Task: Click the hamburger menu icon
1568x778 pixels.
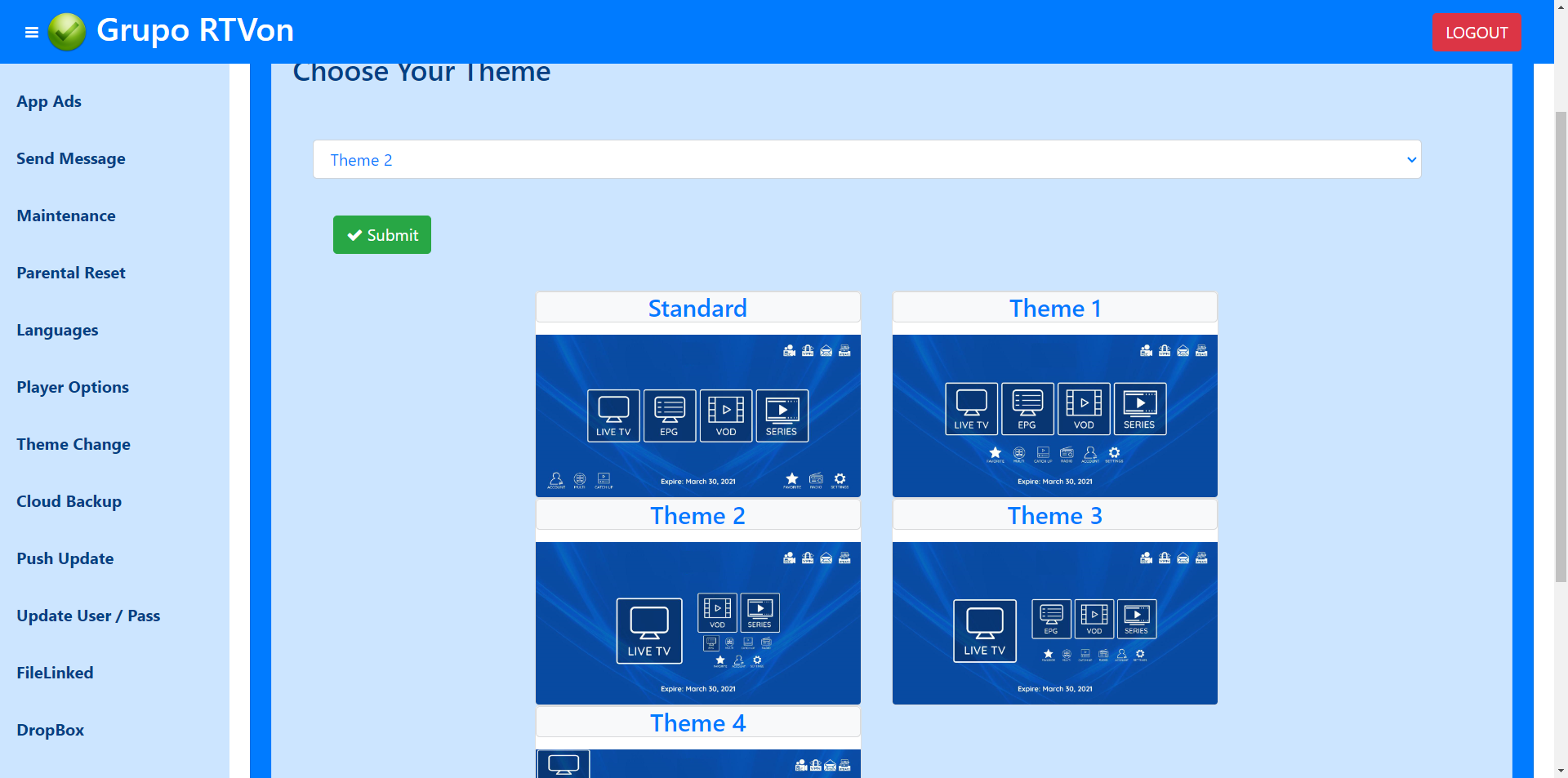Action: pos(32,33)
